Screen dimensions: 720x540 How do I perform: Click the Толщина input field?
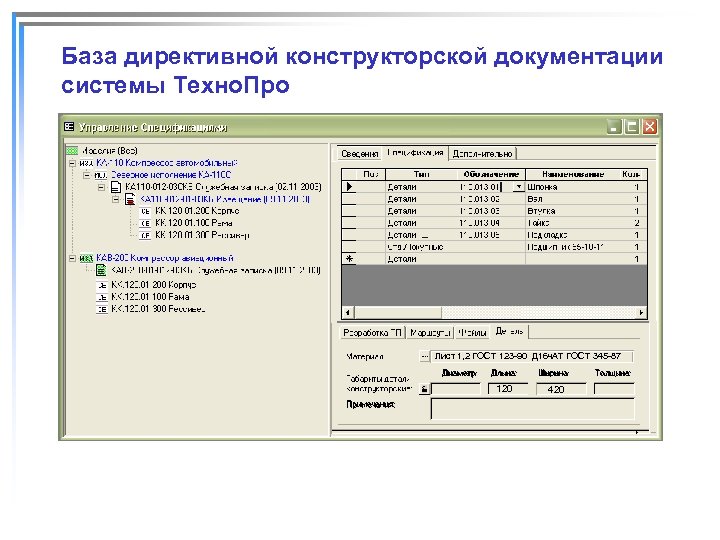[x=614, y=389]
